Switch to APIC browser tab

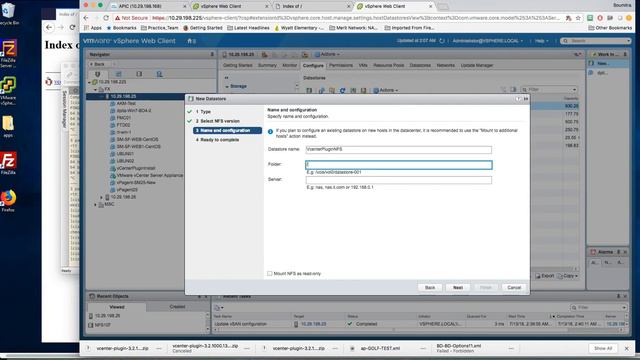point(148,6)
